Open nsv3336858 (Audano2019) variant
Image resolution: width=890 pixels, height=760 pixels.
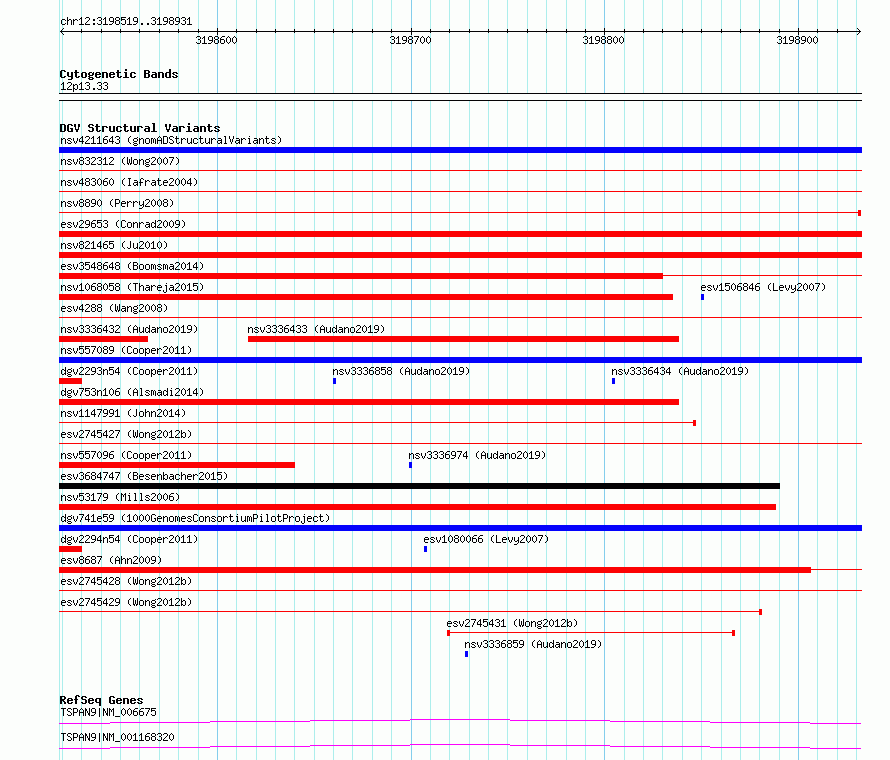click(x=401, y=371)
